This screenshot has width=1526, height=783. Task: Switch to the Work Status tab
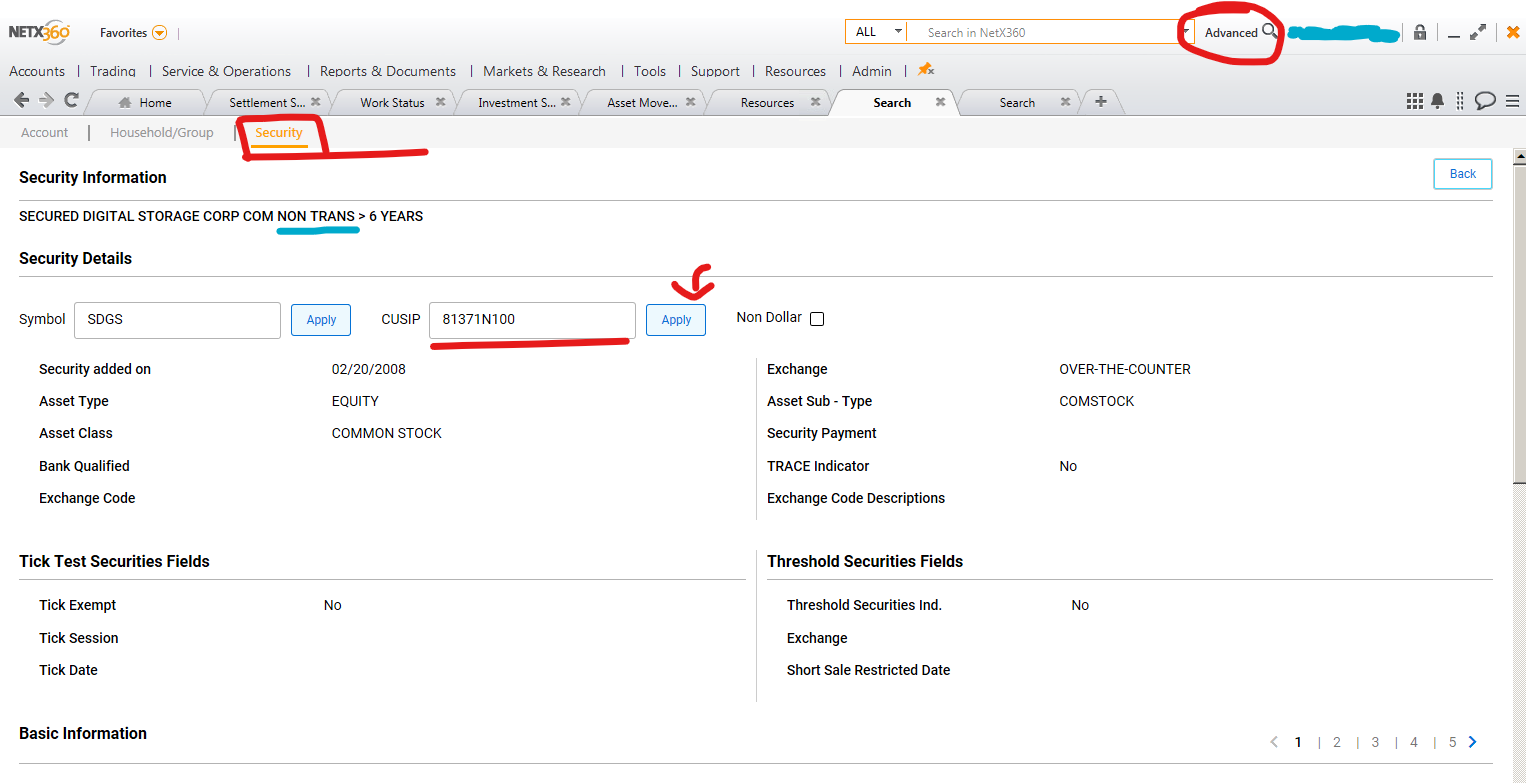pos(392,102)
